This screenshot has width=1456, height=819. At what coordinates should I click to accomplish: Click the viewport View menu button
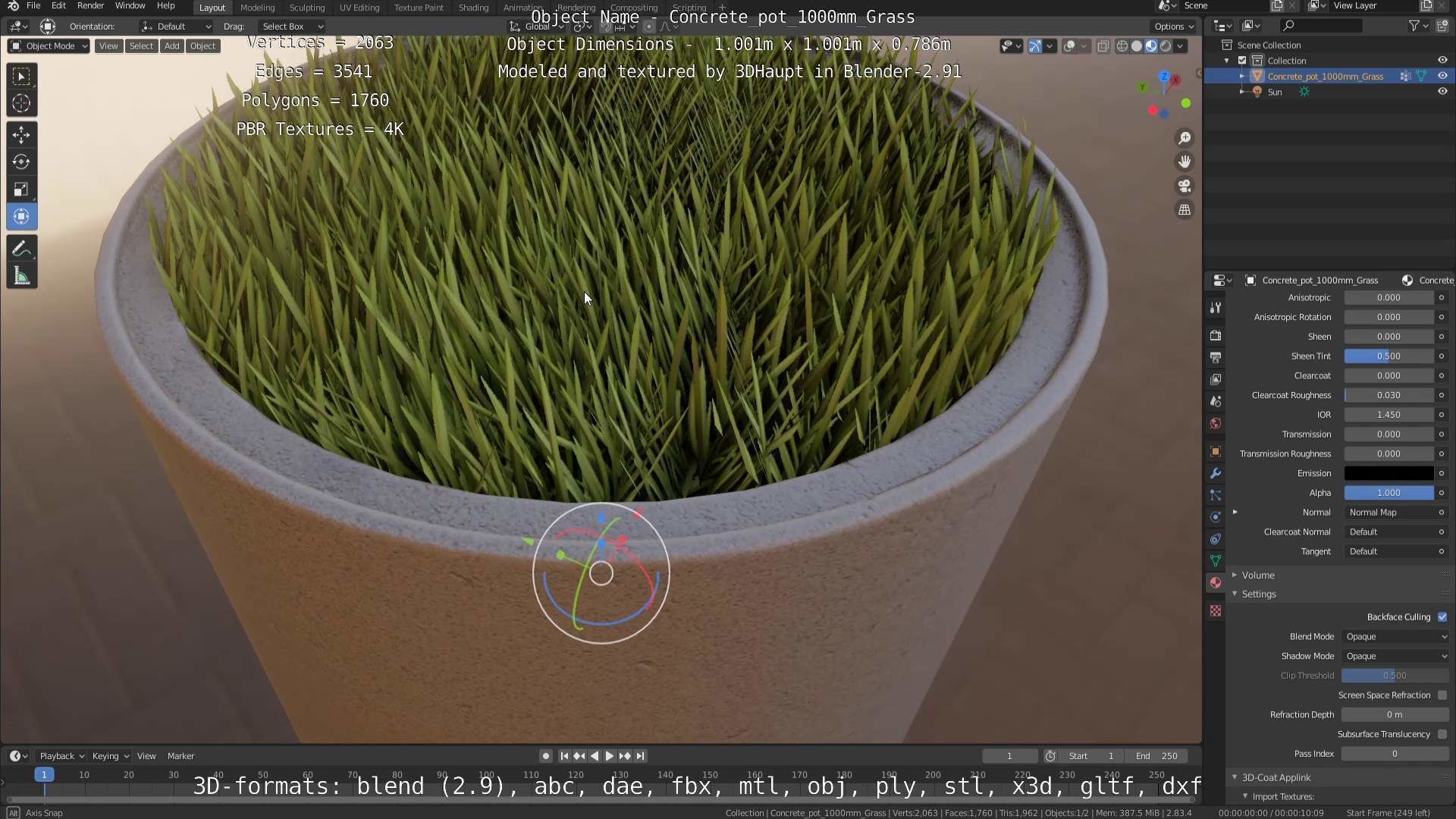108,46
